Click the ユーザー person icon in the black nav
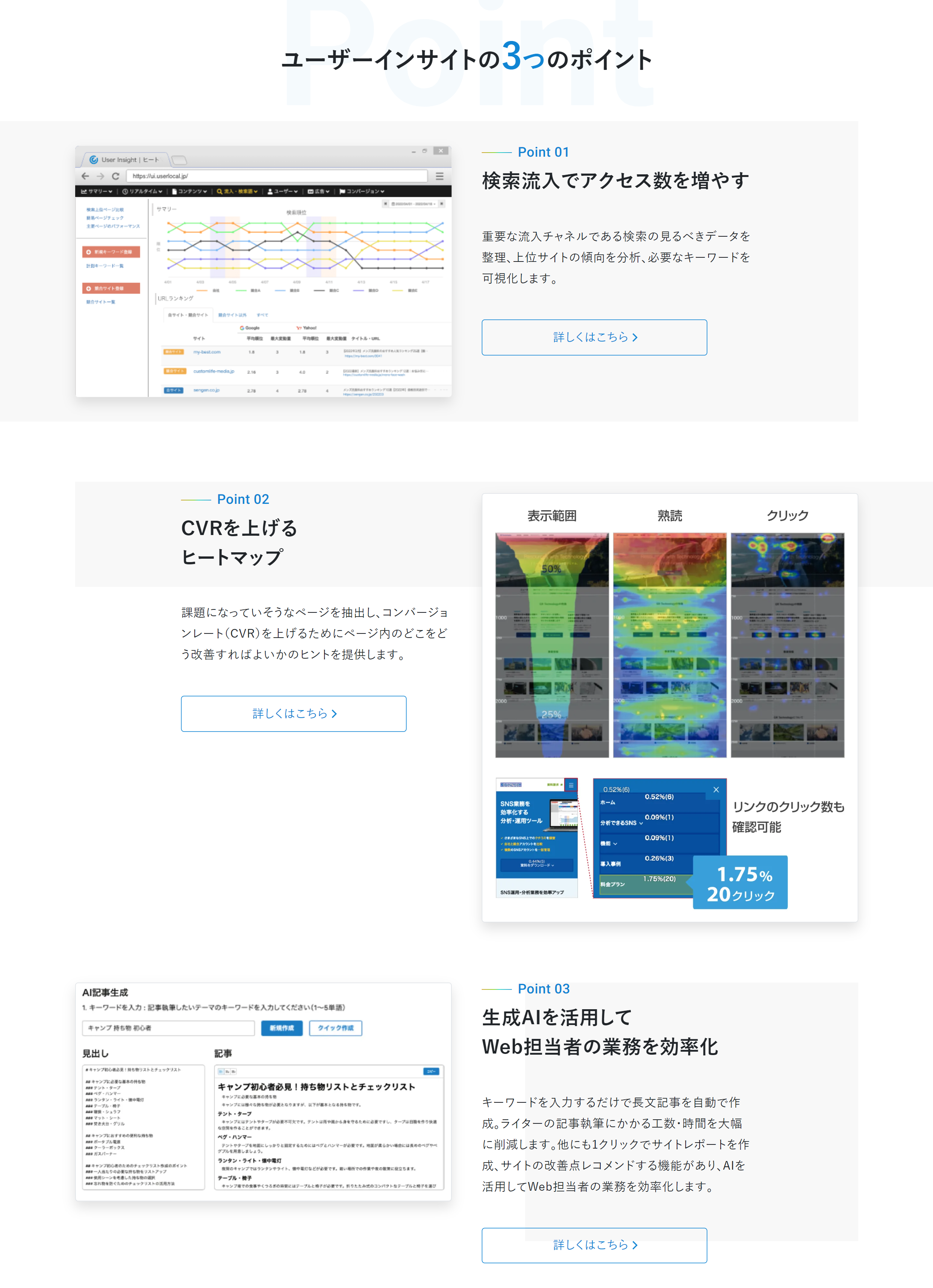This screenshot has width=933, height=1288. pyautogui.click(x=270, y=191)
